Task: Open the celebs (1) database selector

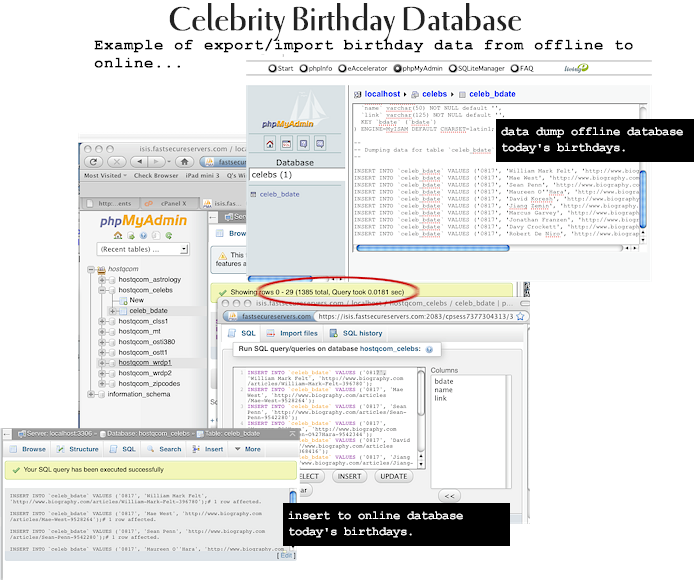Action: pyautogui.click(x=297, y=175)
